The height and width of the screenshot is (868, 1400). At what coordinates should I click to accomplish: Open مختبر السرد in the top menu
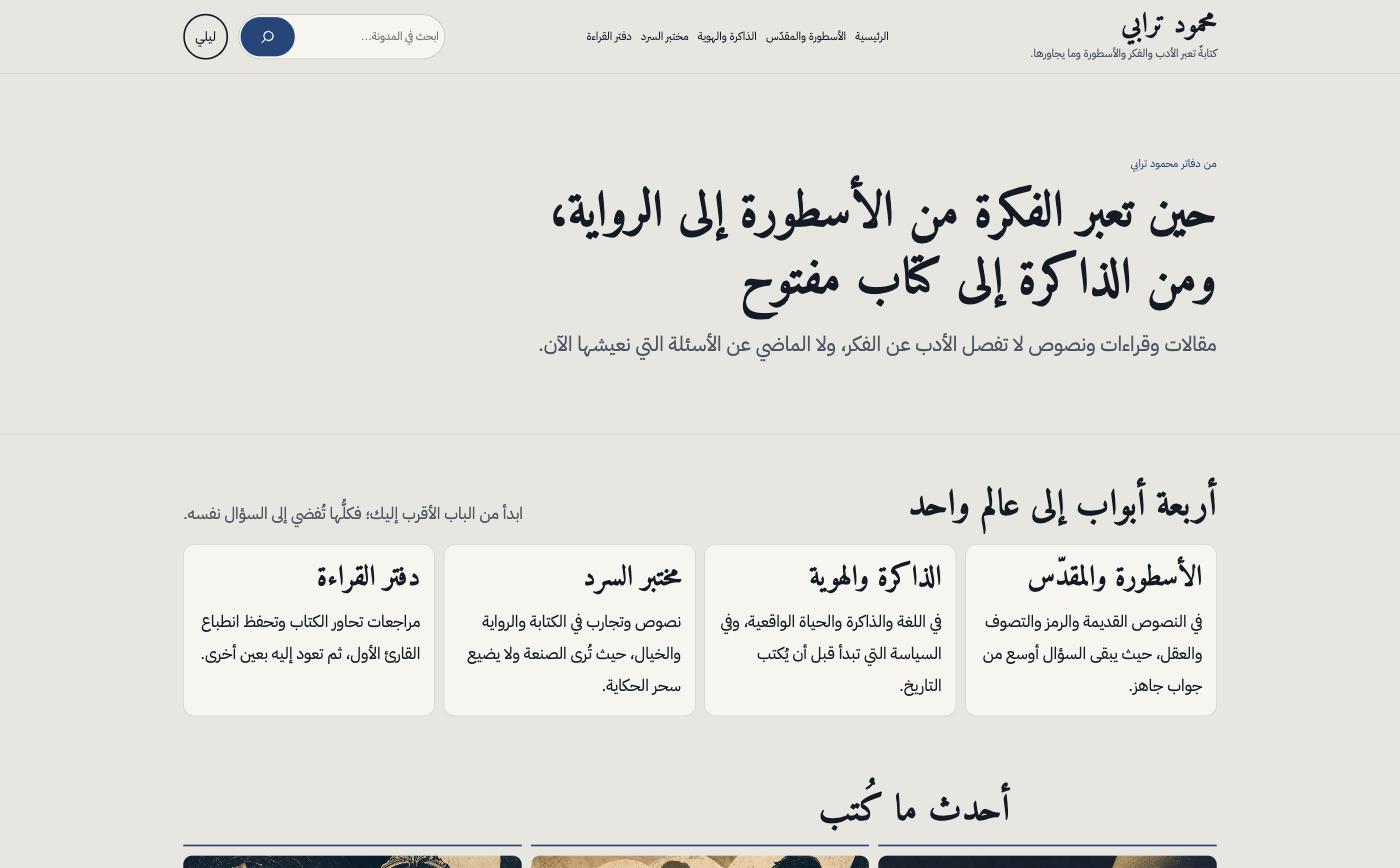point(665,37)
